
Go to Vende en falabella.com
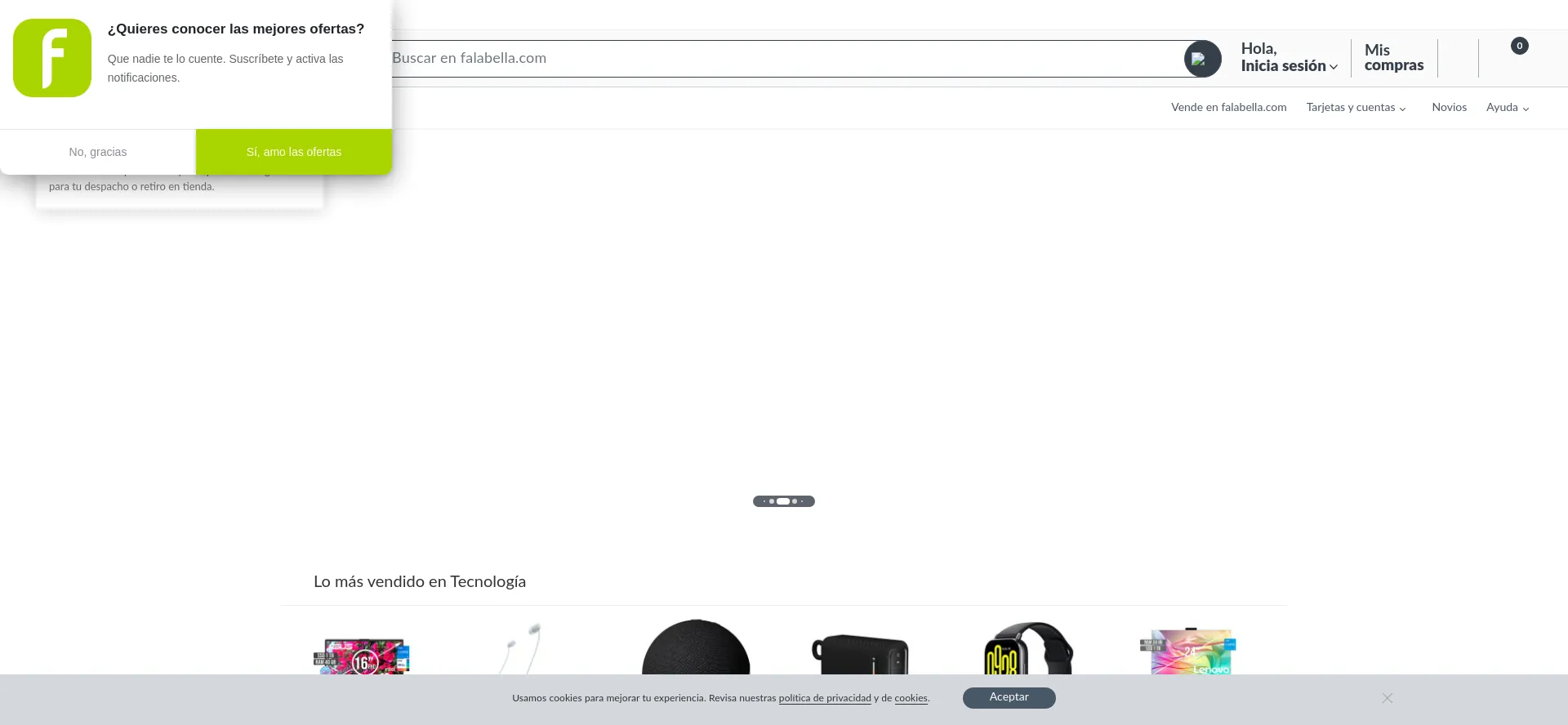1228,108
